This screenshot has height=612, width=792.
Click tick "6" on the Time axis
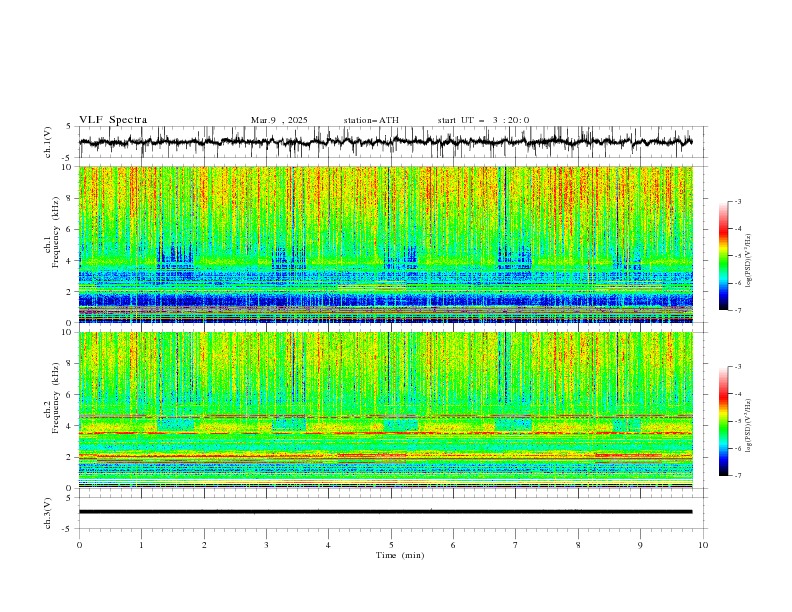click(x=453, y=545)
